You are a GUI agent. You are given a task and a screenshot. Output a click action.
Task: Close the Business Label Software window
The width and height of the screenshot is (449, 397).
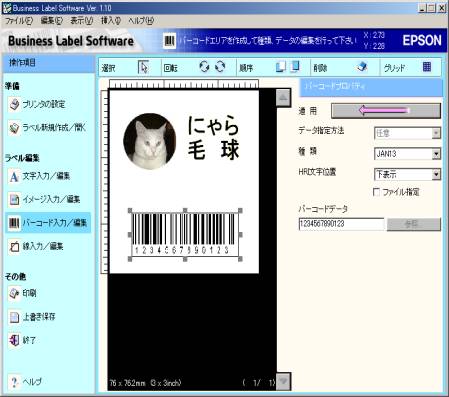coord(442,8)
